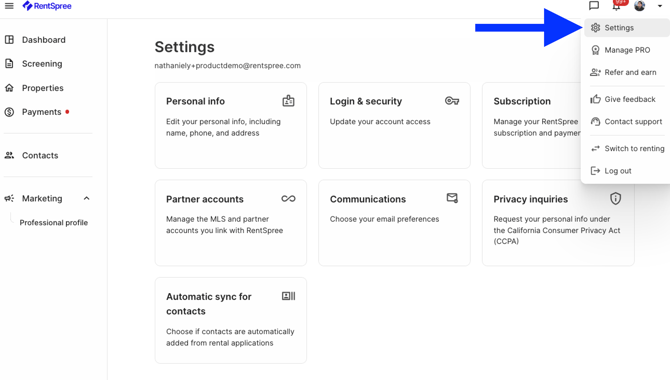Click the RentSpree logo
Screen dimensions: 670x380
[47, 6]
